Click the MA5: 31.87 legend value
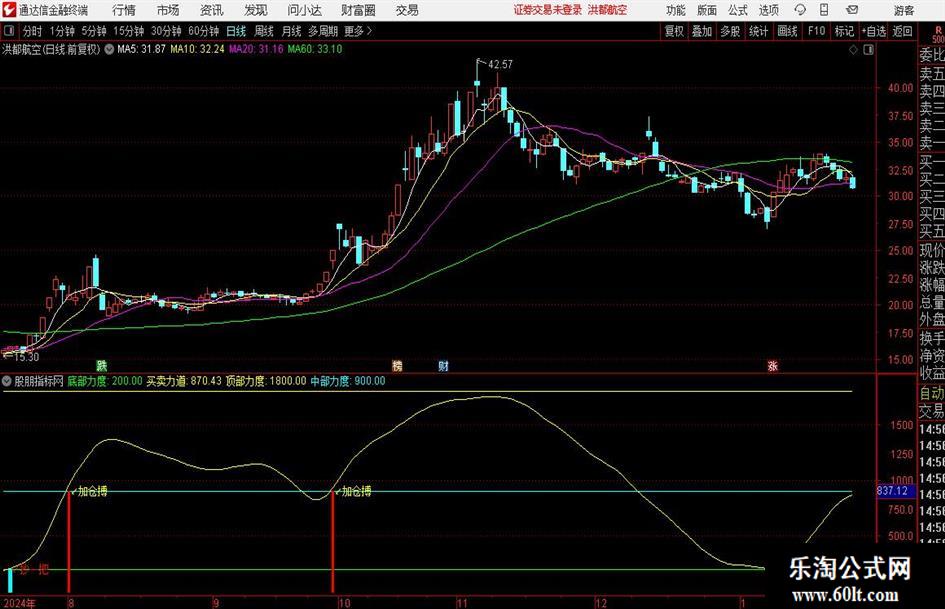 (x=141, y=49)
